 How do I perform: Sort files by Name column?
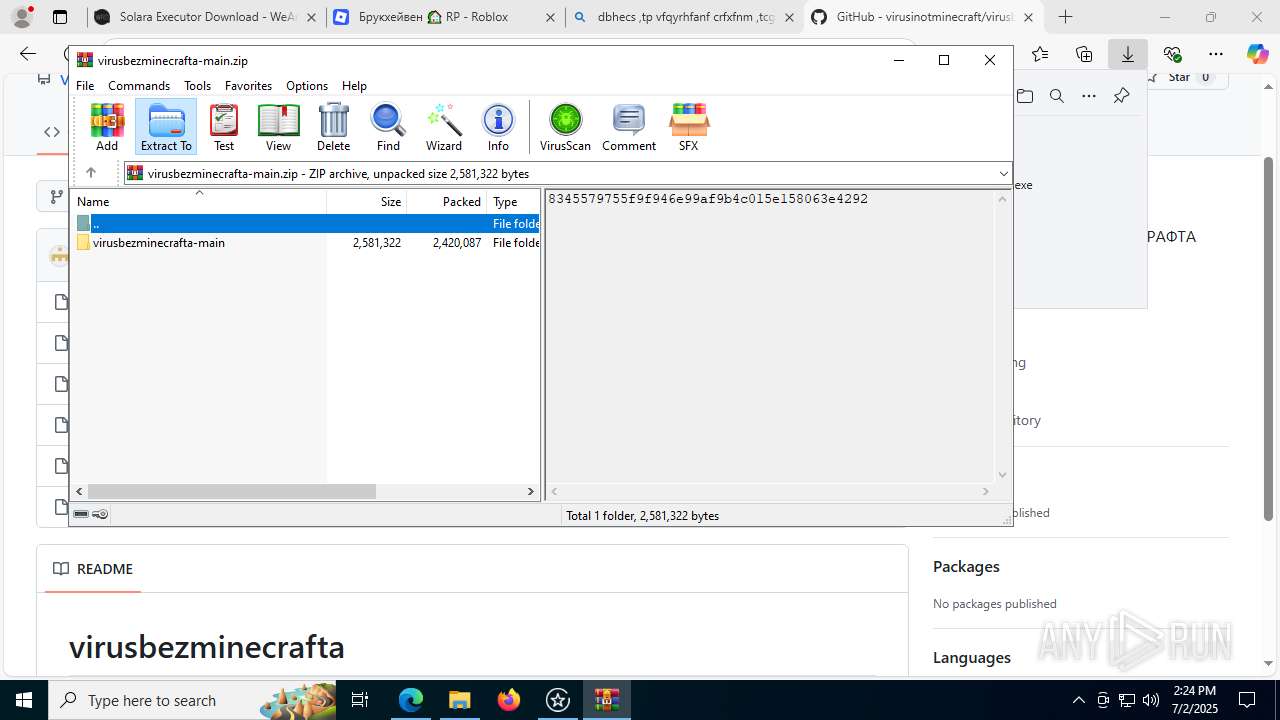200,201
